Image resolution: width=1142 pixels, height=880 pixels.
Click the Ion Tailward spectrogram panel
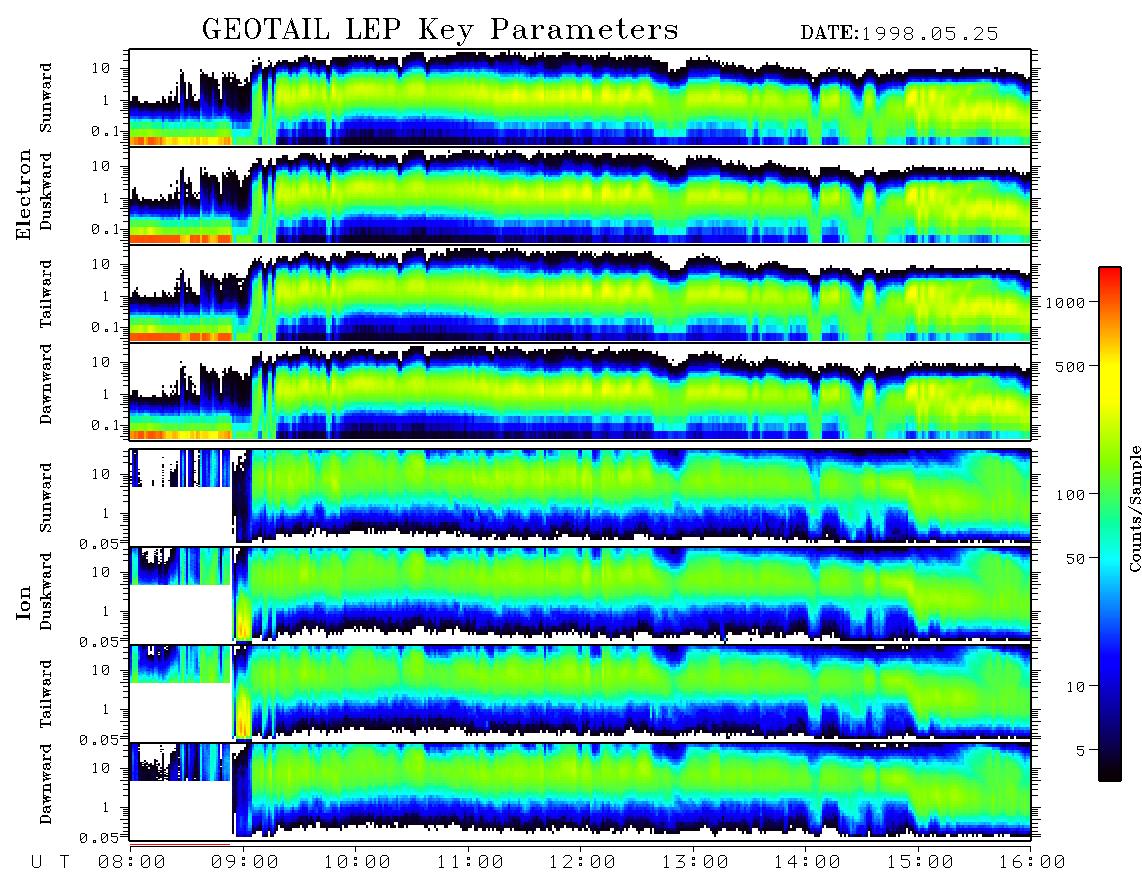580,692
